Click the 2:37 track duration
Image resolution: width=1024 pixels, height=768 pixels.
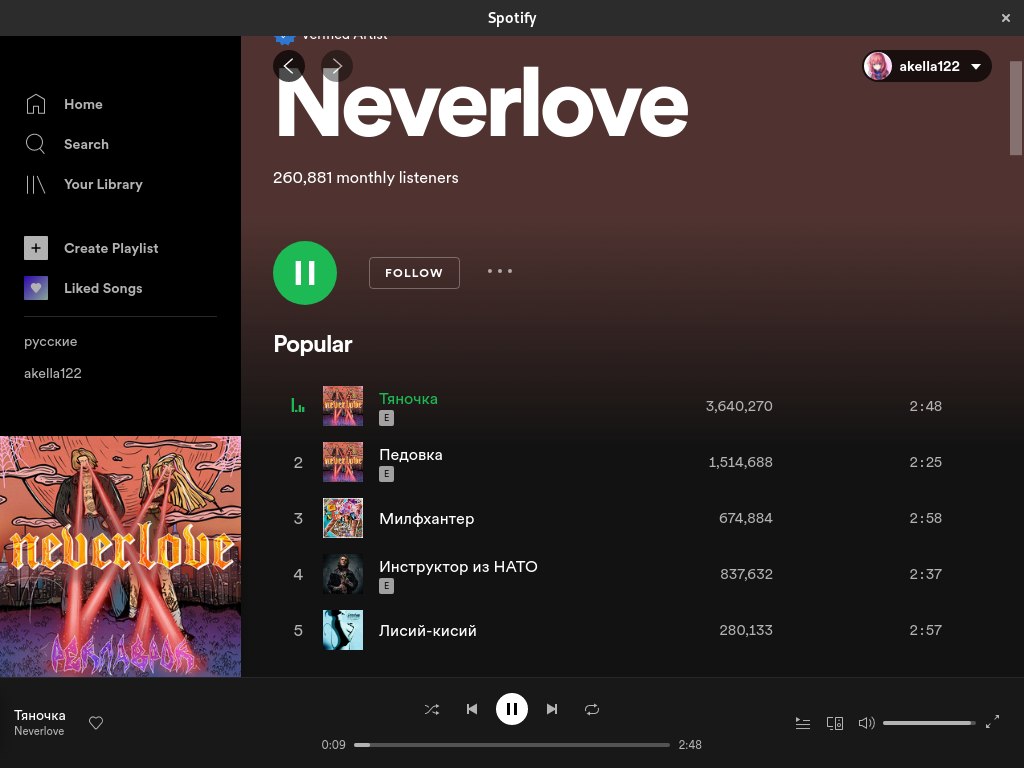(925, 575)
